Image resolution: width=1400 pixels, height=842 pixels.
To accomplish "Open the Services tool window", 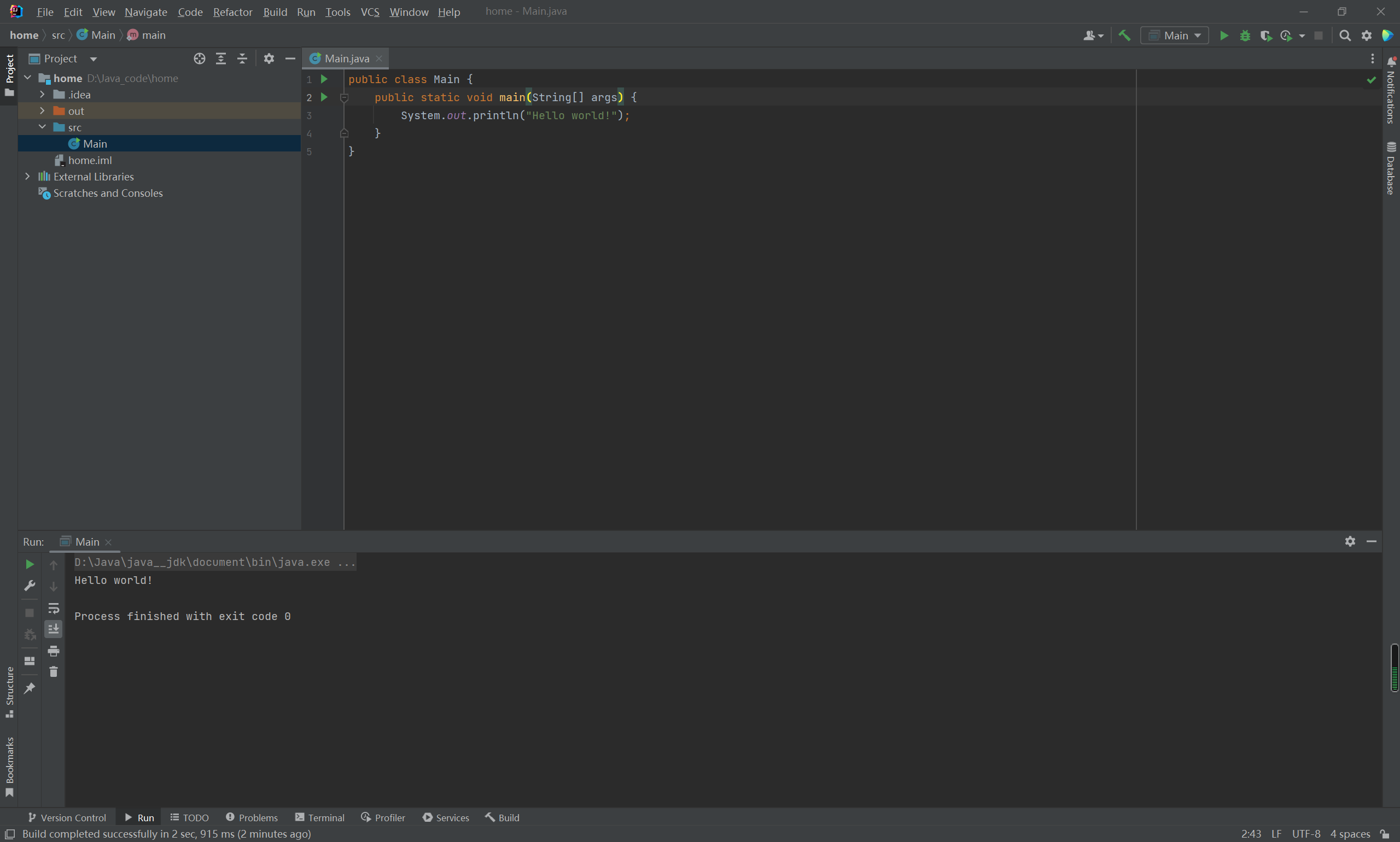I will 446,817.
